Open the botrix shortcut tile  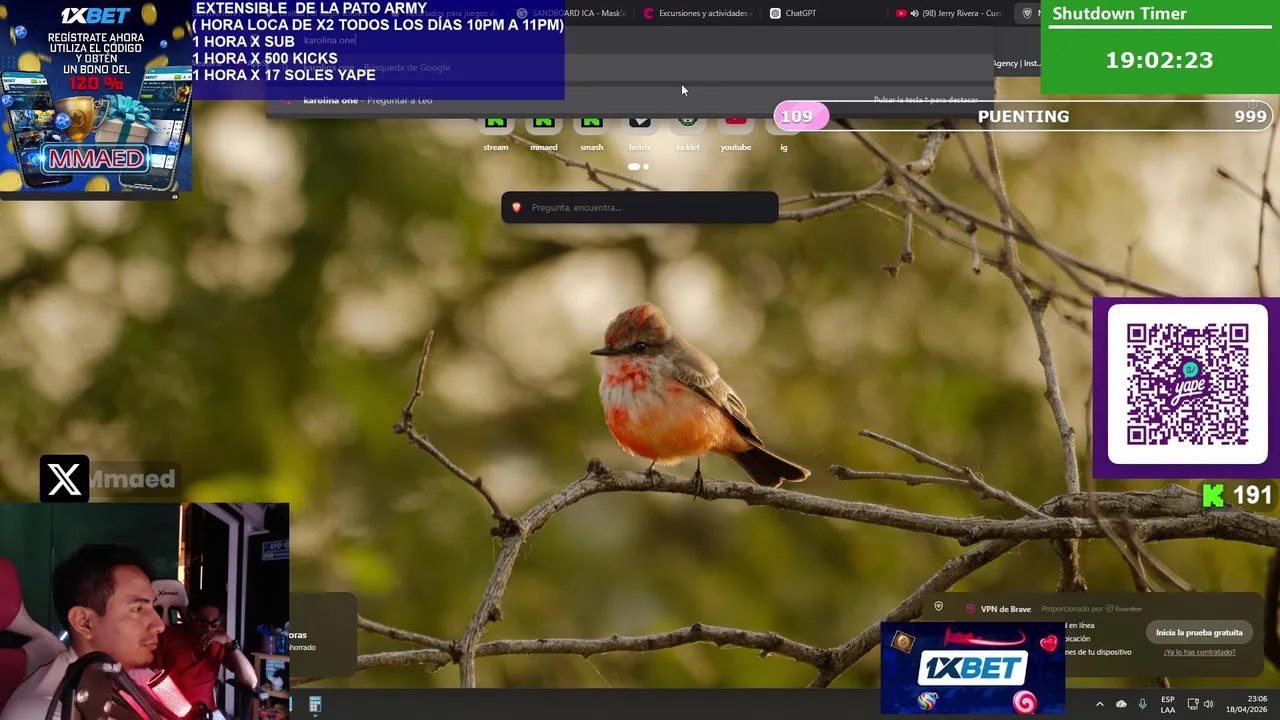pos(640,133)
